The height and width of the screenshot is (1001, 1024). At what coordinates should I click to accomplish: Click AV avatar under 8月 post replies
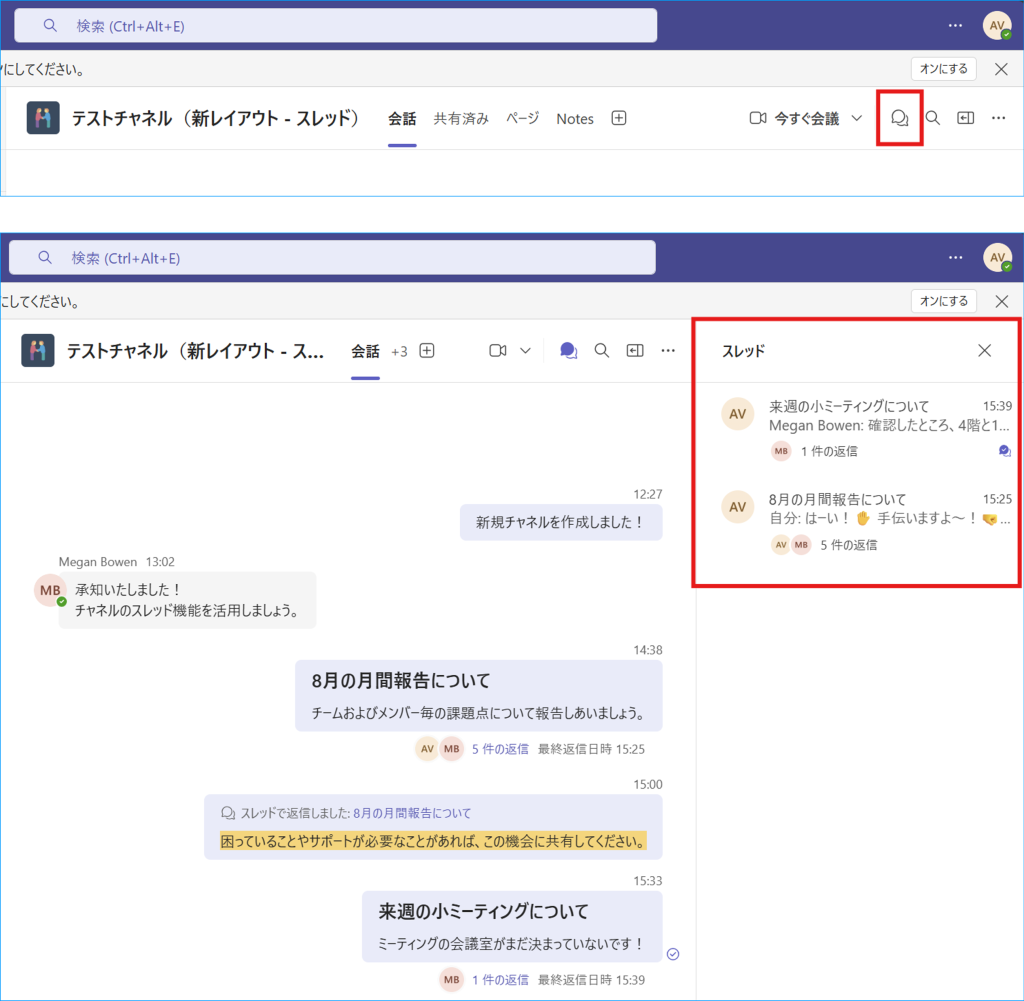click(427, 749)
